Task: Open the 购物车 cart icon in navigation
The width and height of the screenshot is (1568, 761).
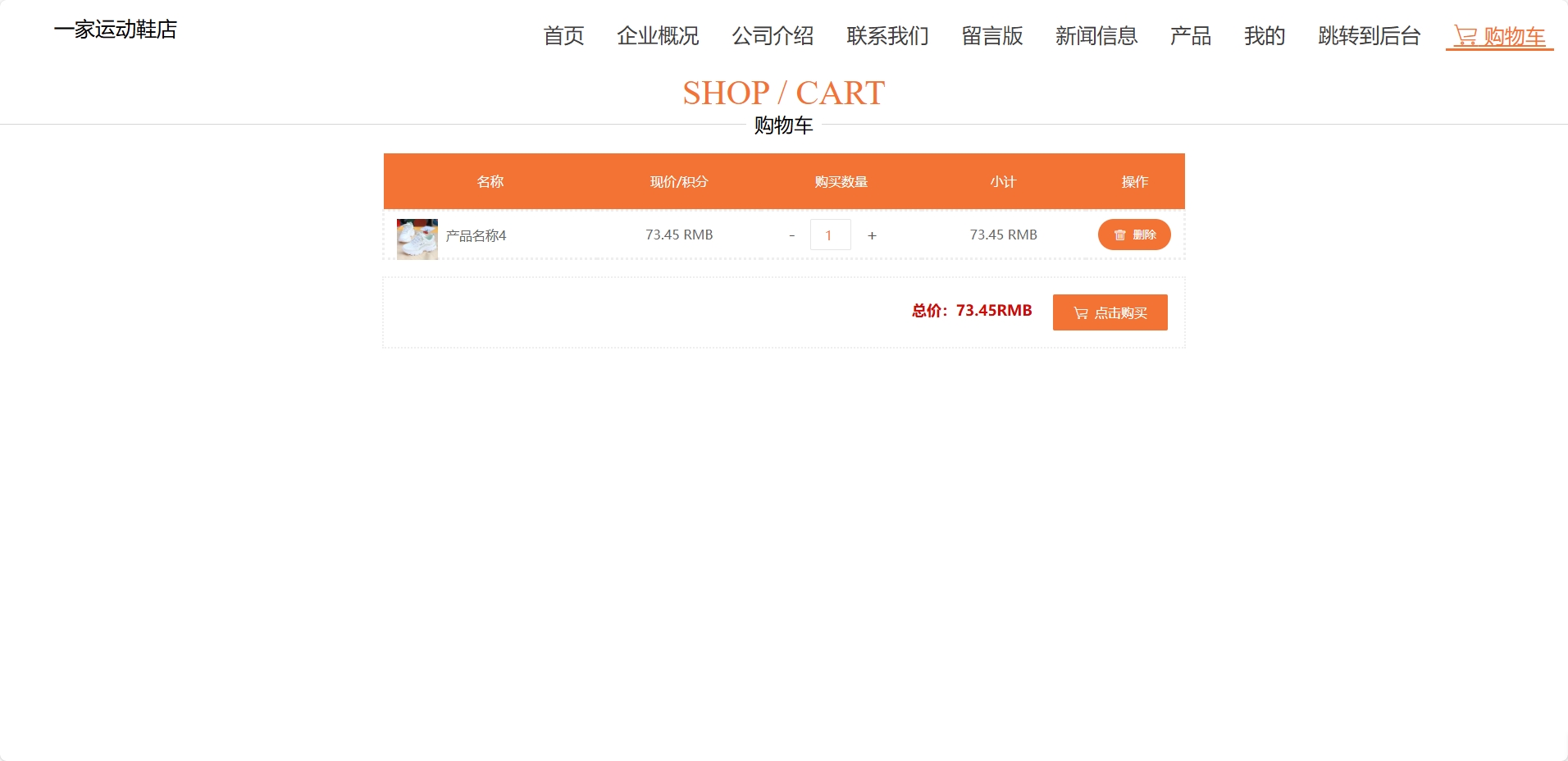Action: point(1499,36)
